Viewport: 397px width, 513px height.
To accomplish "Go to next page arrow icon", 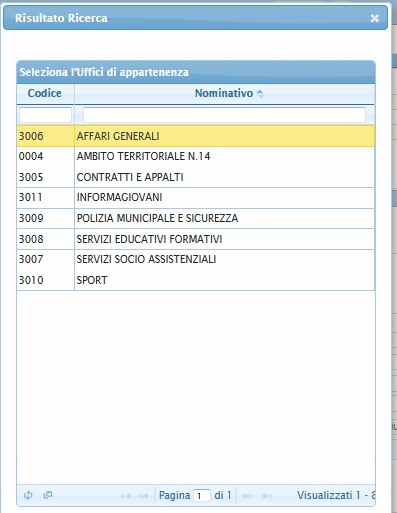I will tap(248, 496).
